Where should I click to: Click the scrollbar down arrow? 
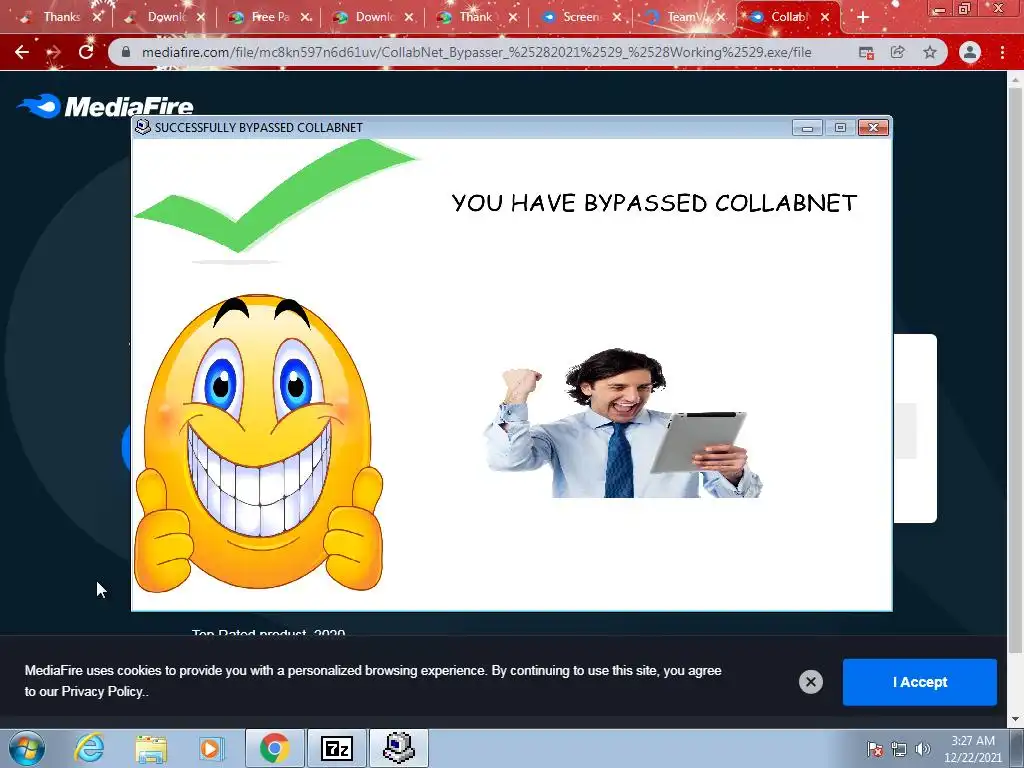1016,720
